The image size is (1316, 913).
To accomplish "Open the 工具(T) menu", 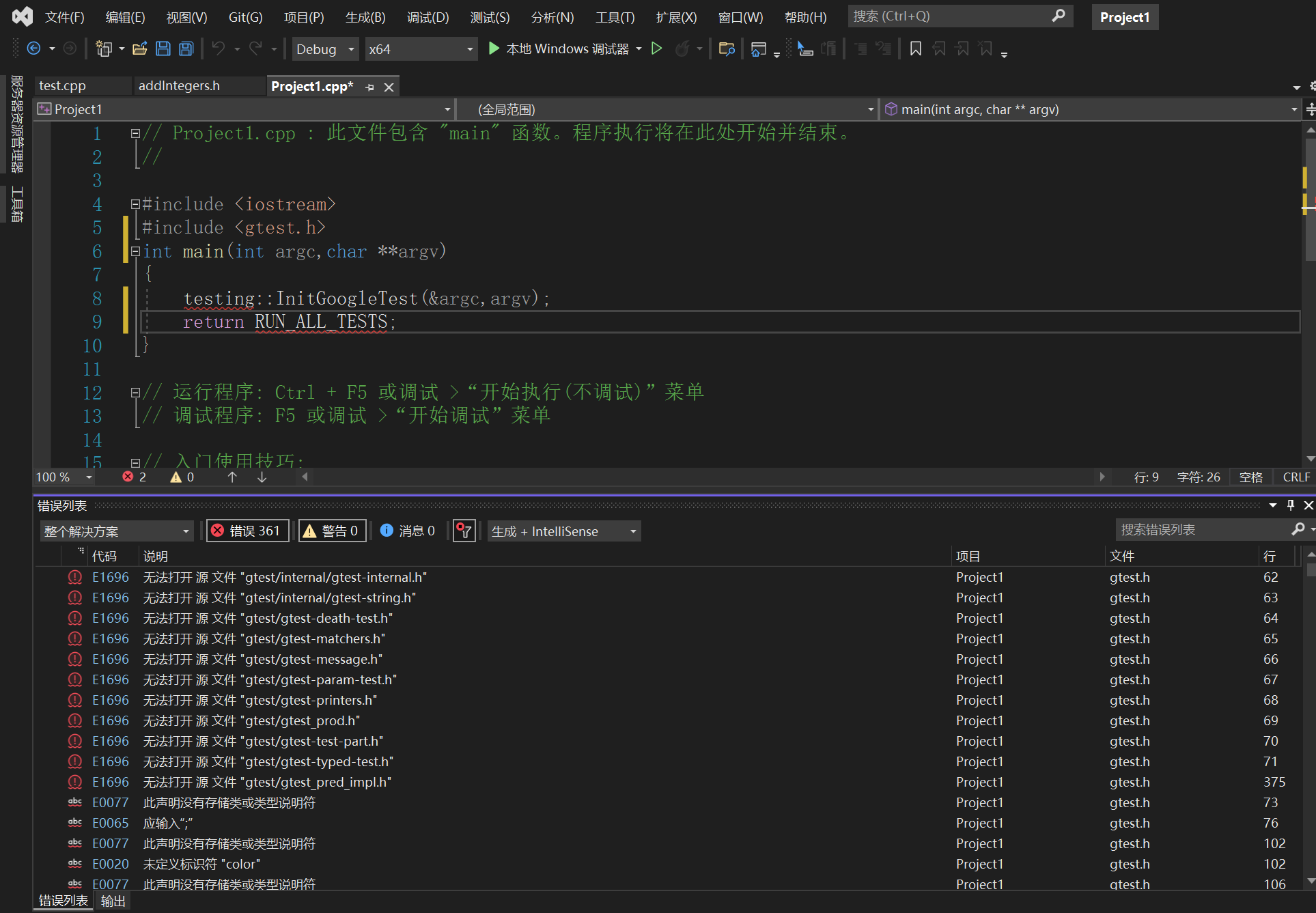I will (x=615, y=17).
